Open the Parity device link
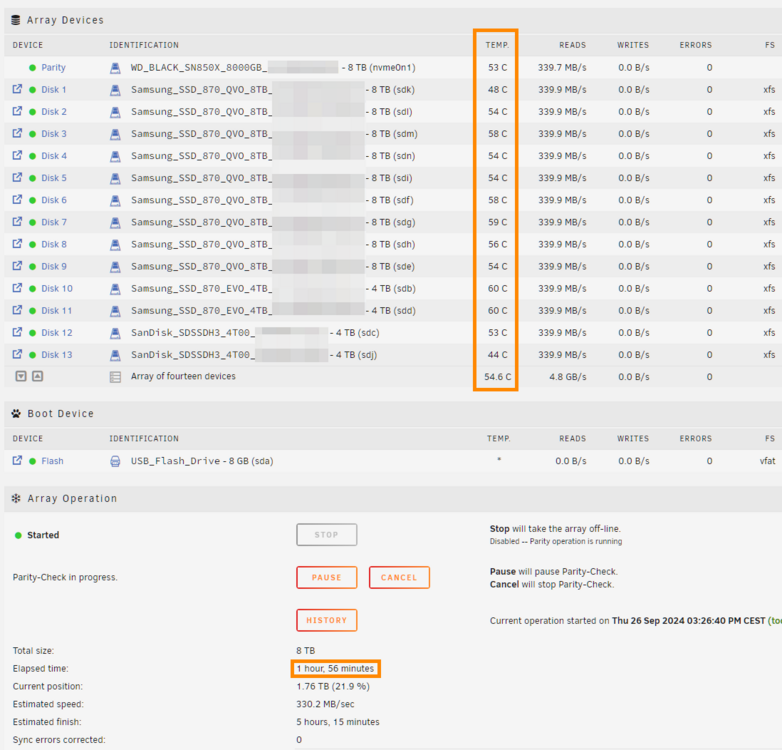The width and height of the screenshot is (782, 750). [x=53, y=67]
